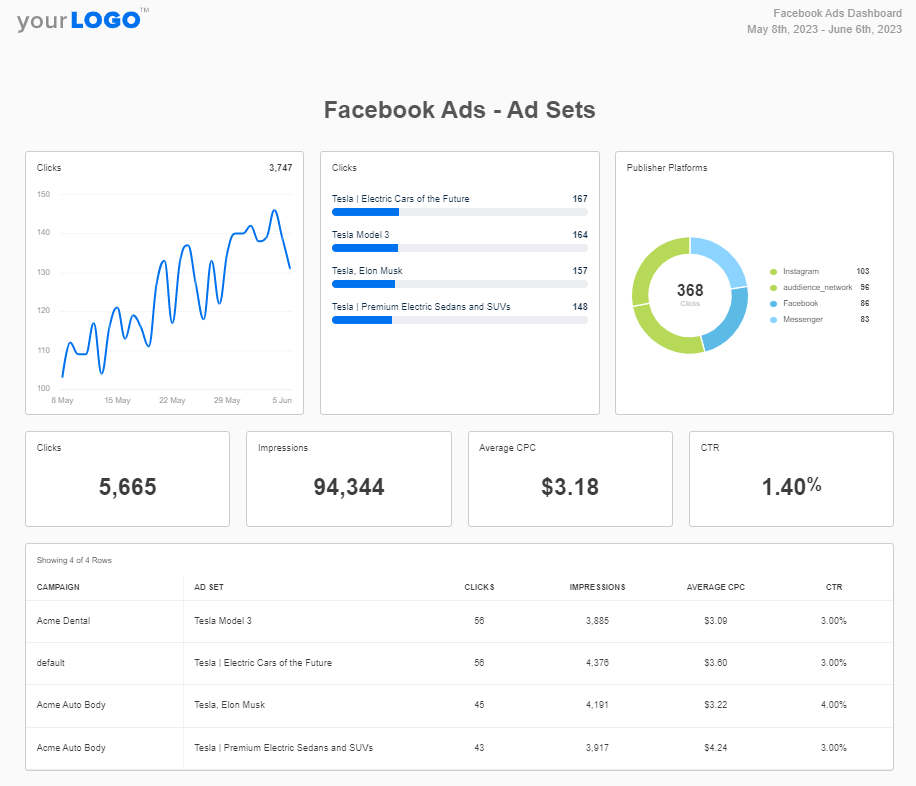
Task: Click the Showing 4 of 4 Rows label
Action: (x=74, y=560)
